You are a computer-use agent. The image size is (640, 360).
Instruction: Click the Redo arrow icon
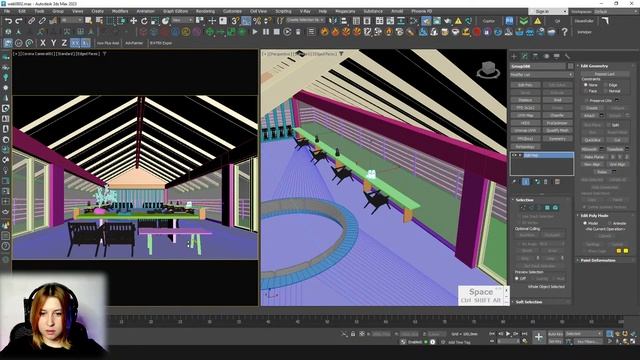click(19, 21)
